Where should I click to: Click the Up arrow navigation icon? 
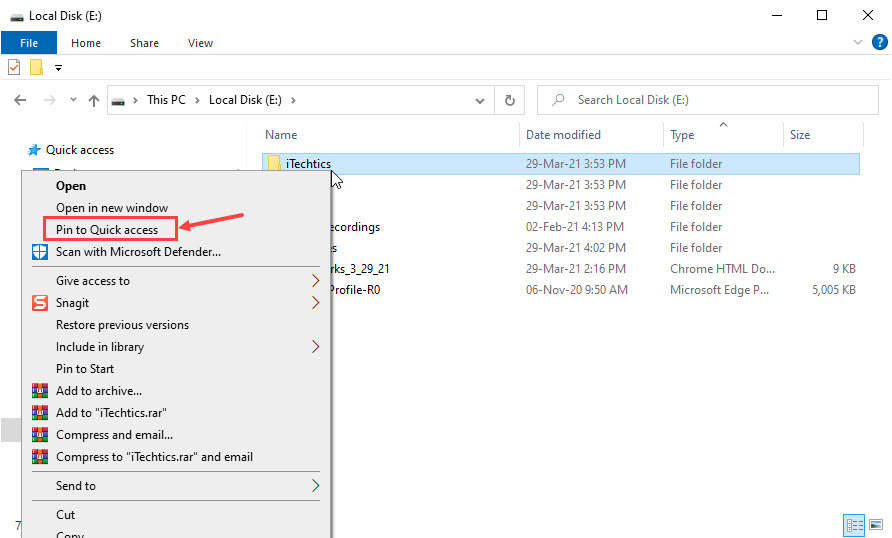coord(94,100)
